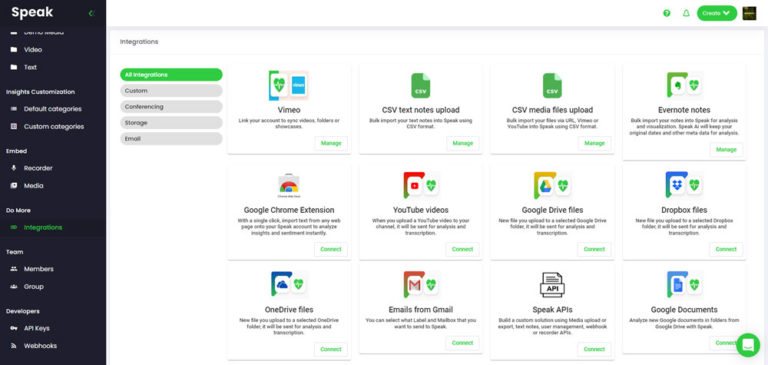Screen dimensions: 768x365
Task: Open the live chat bubble
Action: (x=748, y=345)
